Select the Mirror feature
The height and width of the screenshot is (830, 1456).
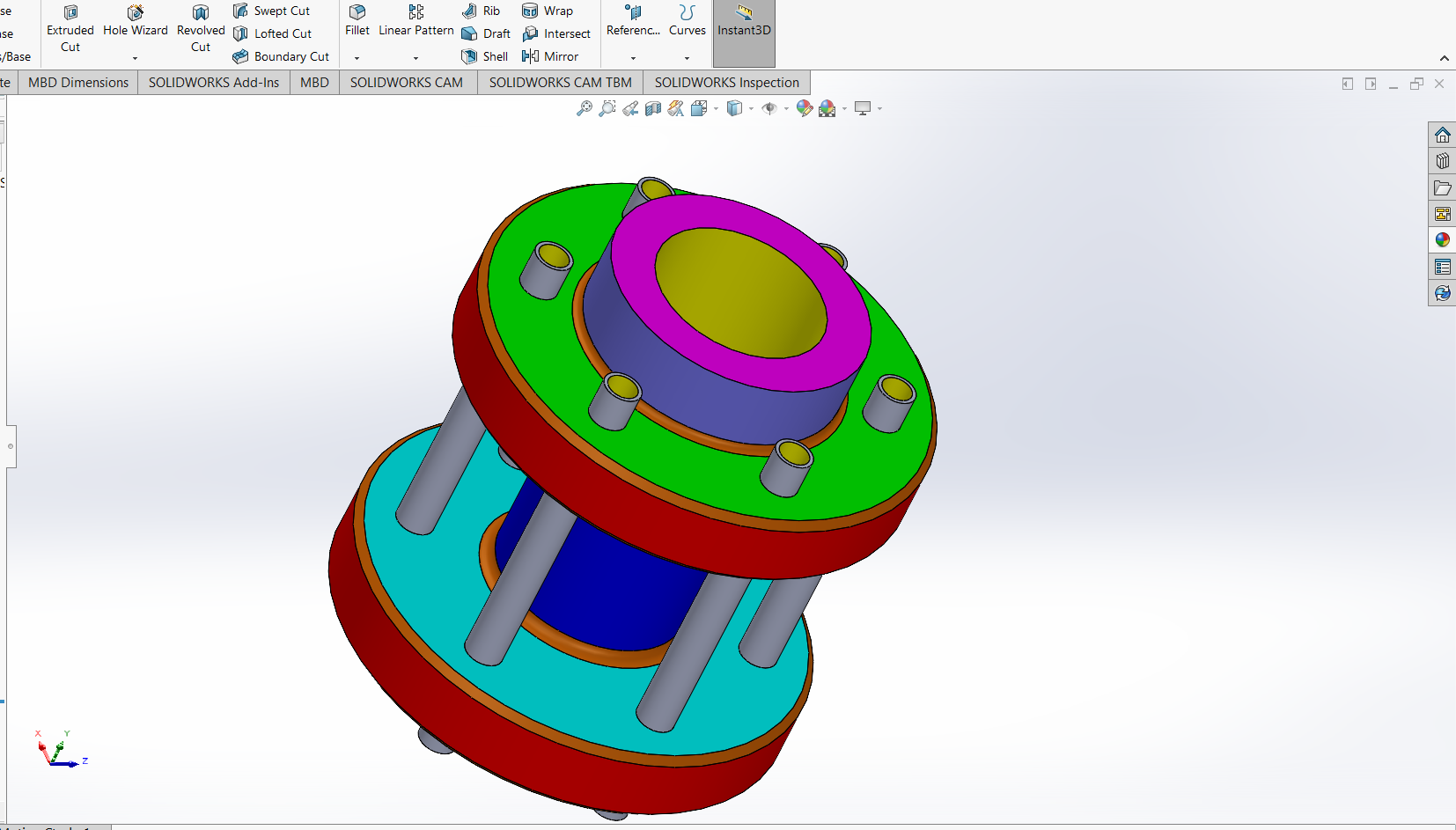550,56
